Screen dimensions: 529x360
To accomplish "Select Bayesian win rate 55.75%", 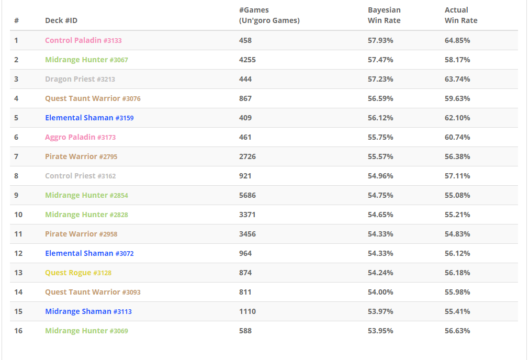I will pyautogui.click(x=380, y=137).
